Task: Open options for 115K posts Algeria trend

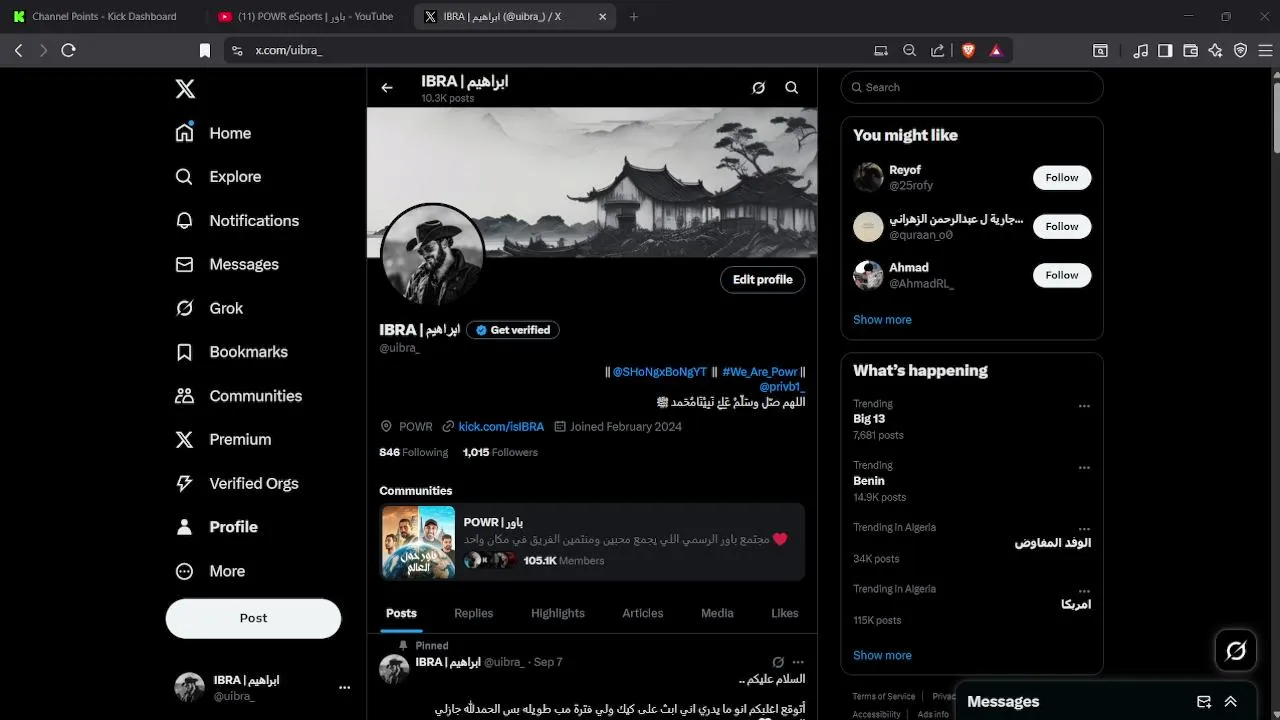Action: 1084,591
